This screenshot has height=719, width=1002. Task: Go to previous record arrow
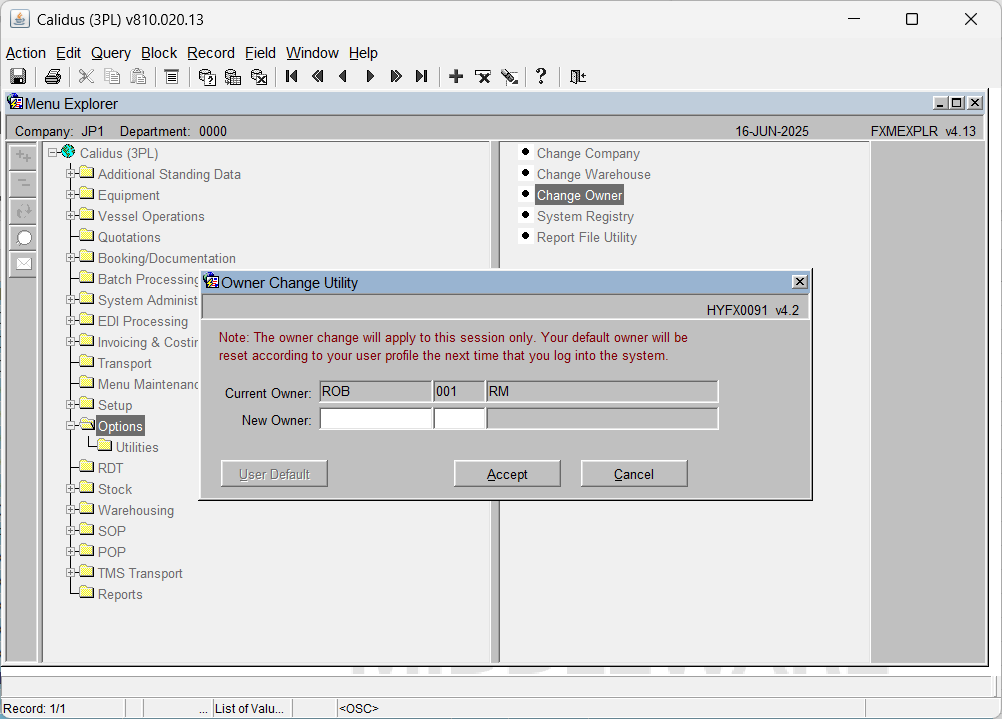click(x=343, y=77)
